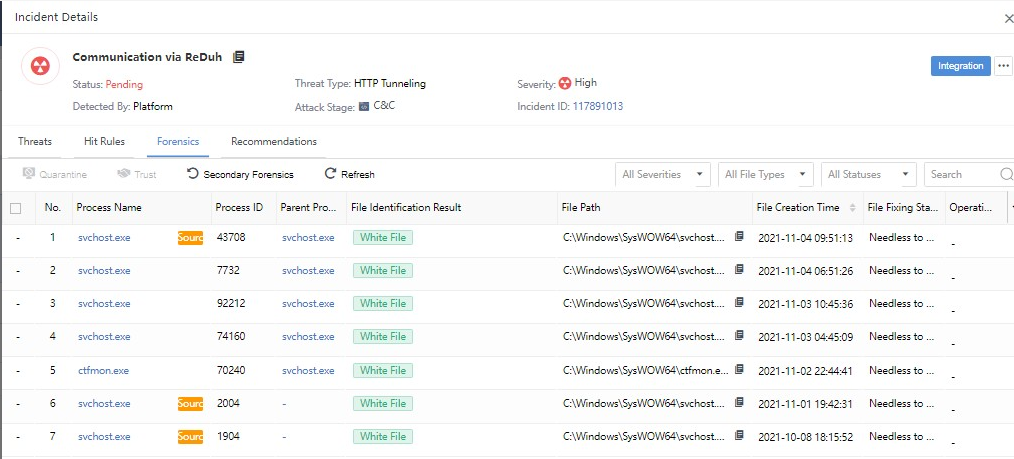This screenshot has width=1014, height=459.
Task: Go to the Hit Rules tab
Action: tap(104, 142)
